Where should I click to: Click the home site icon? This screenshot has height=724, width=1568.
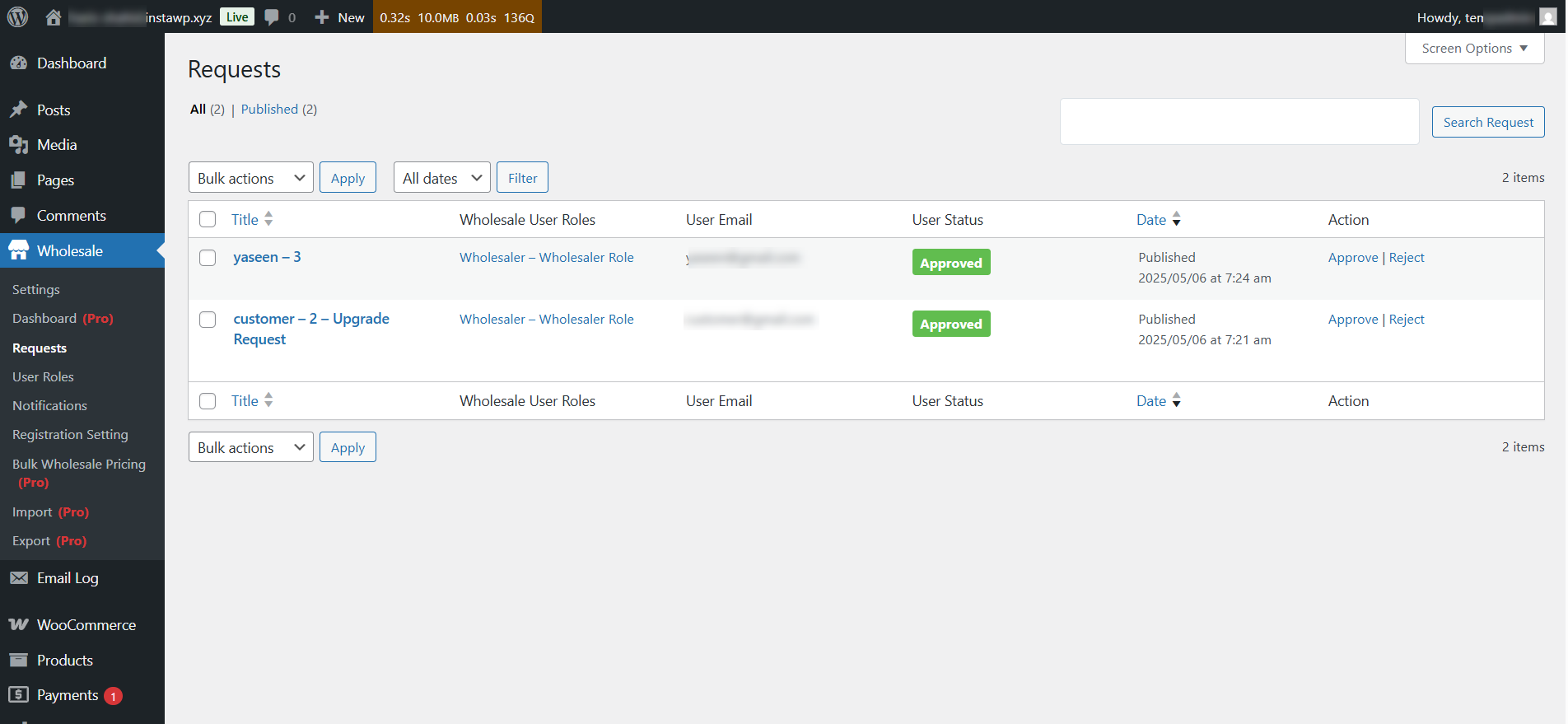click(54, 17)
